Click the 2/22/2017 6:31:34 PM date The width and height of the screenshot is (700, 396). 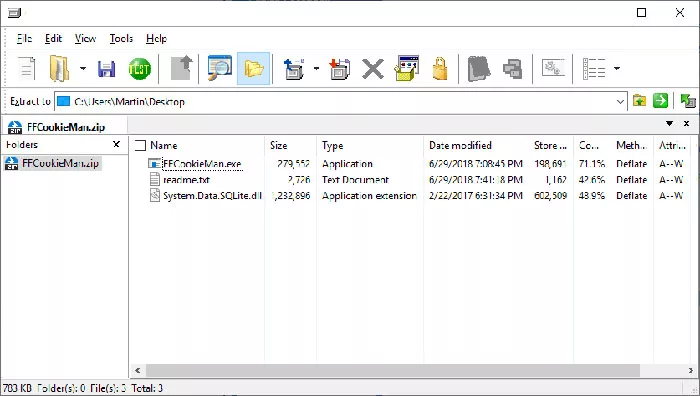475,196
